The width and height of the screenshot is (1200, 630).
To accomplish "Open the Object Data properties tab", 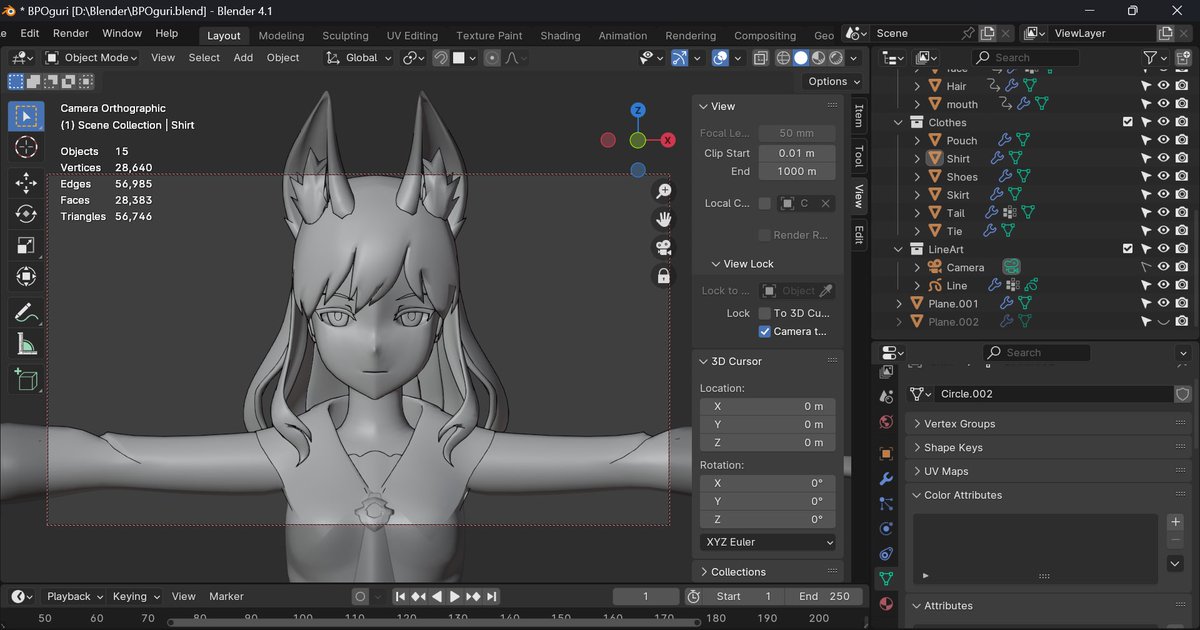I will coord(886,578).
